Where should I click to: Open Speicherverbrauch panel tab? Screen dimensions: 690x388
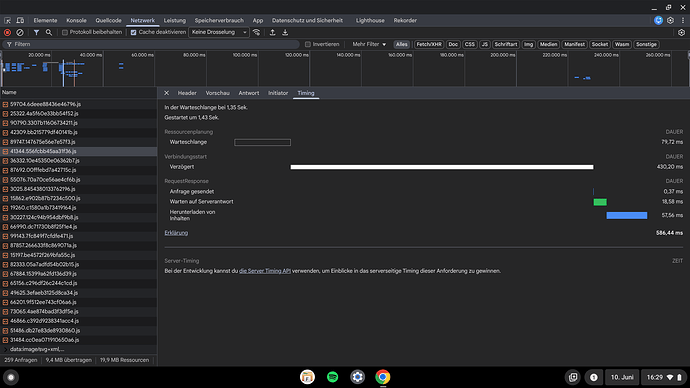point(219,20)
